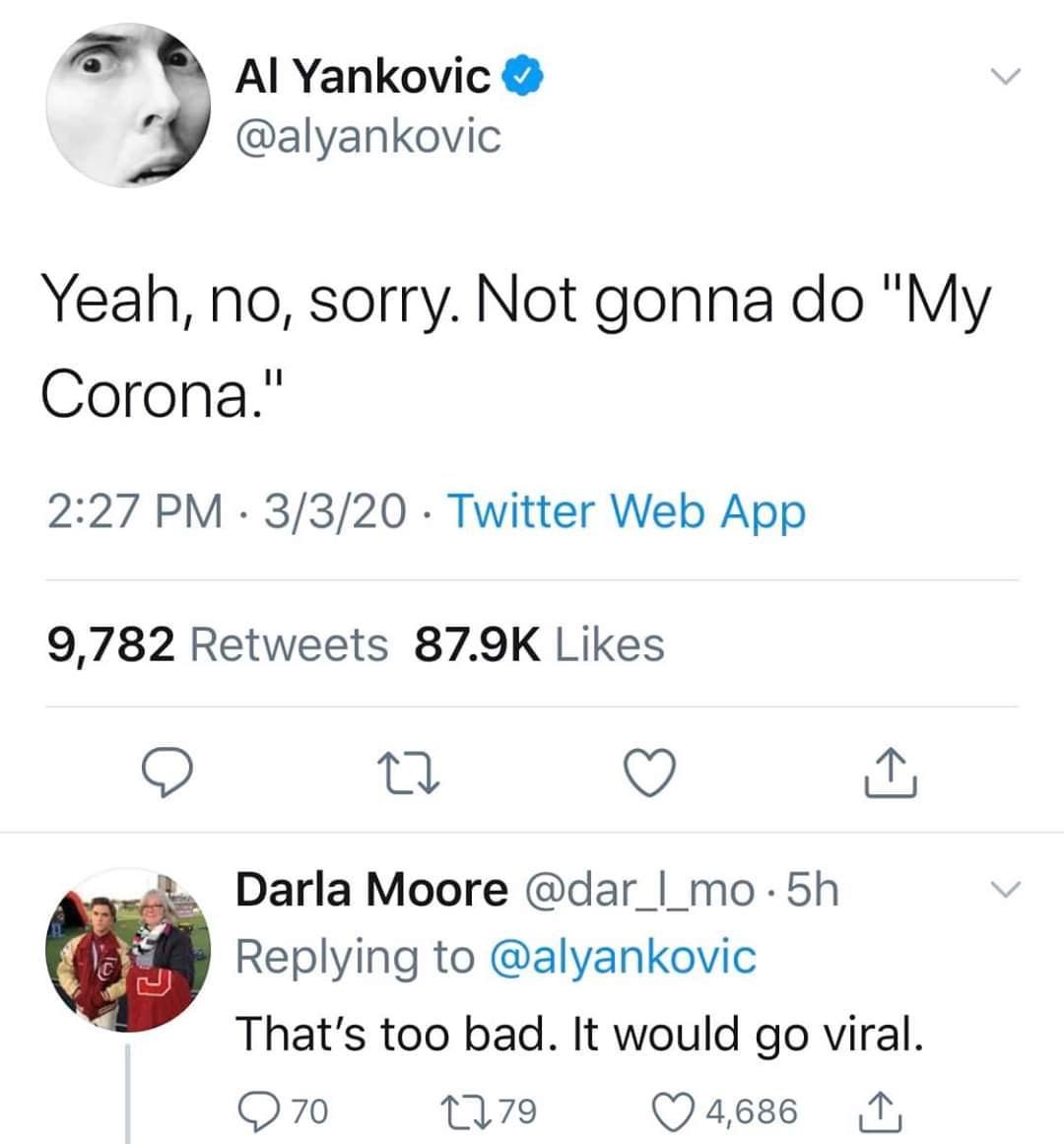Open Al Yankovic's profile picture
The width and height of the screenshot is (1064, 1144).
coord(128,104)
